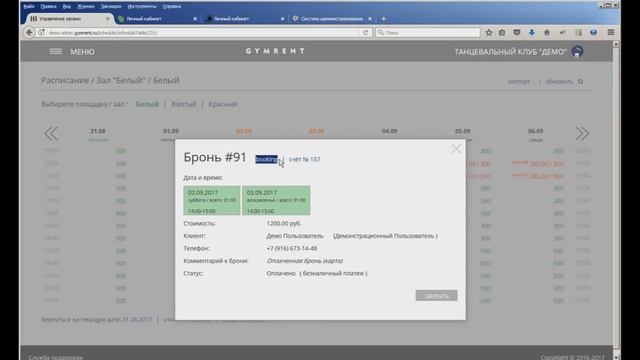This screenshot has width=640, height=360.
Task: Click the 06.09 date column header
Action: 536,131
